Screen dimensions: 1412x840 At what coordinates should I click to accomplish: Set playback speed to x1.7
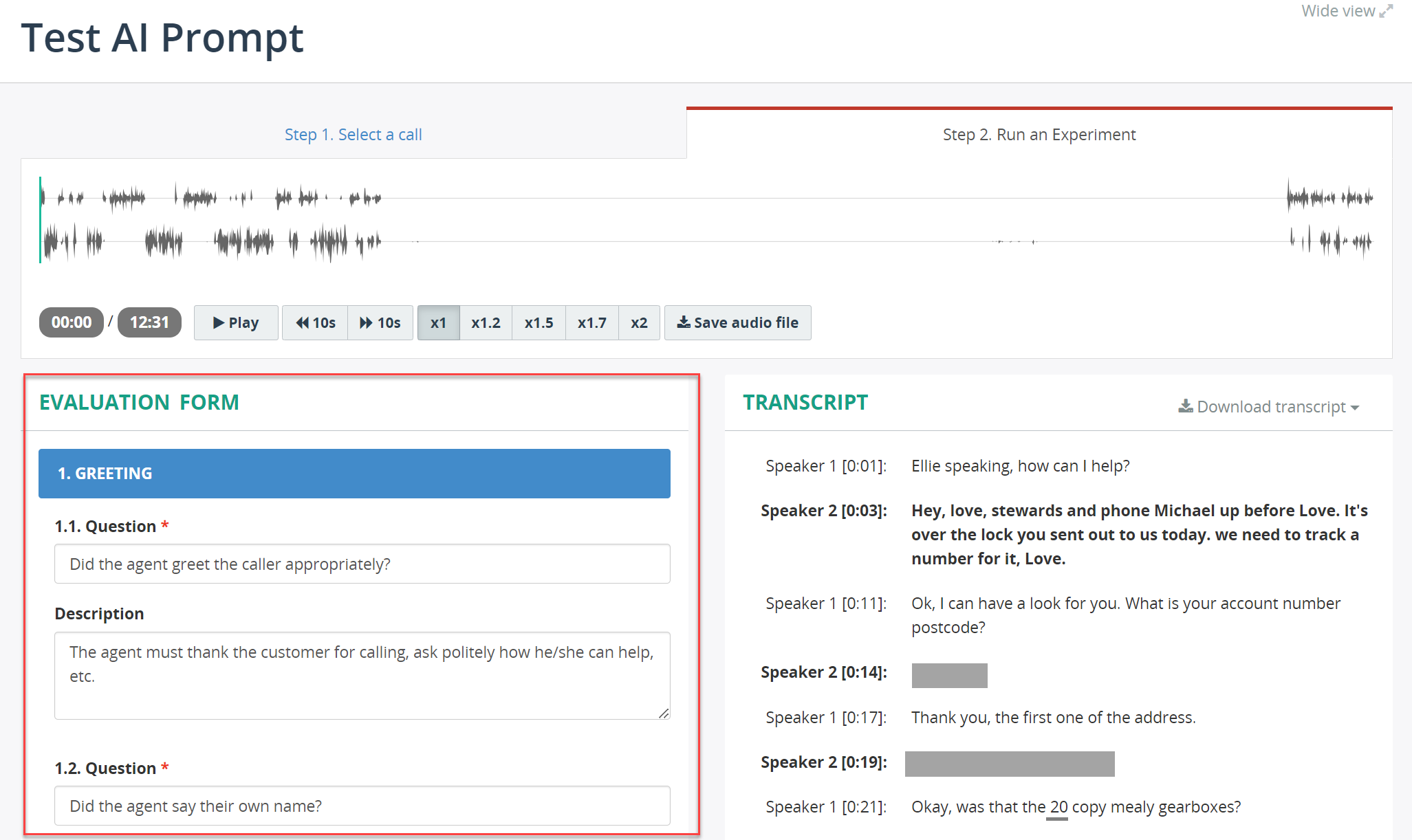coord(591,322)
